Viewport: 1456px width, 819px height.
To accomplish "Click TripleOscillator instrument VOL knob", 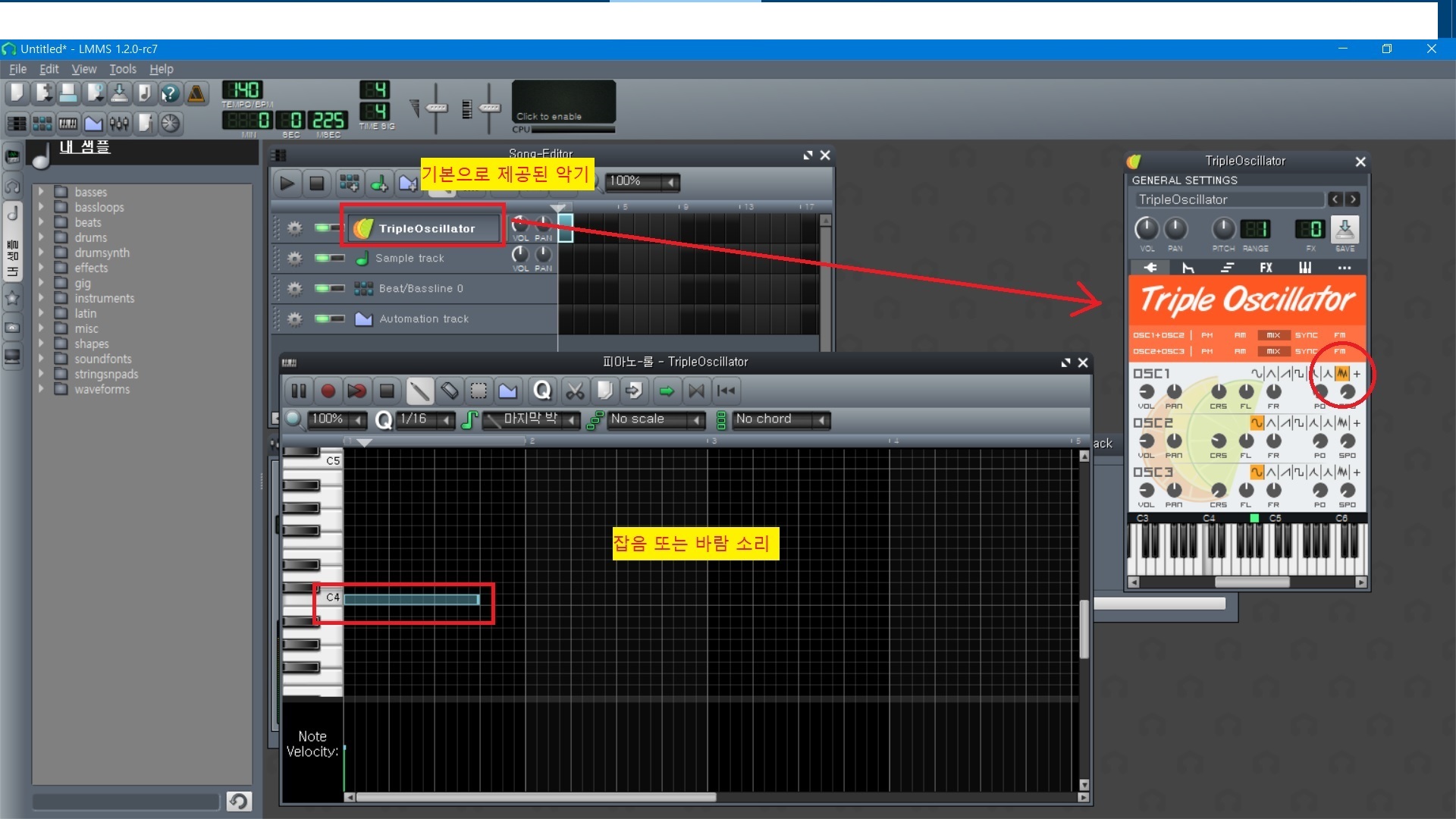I will click(1147, 228).
